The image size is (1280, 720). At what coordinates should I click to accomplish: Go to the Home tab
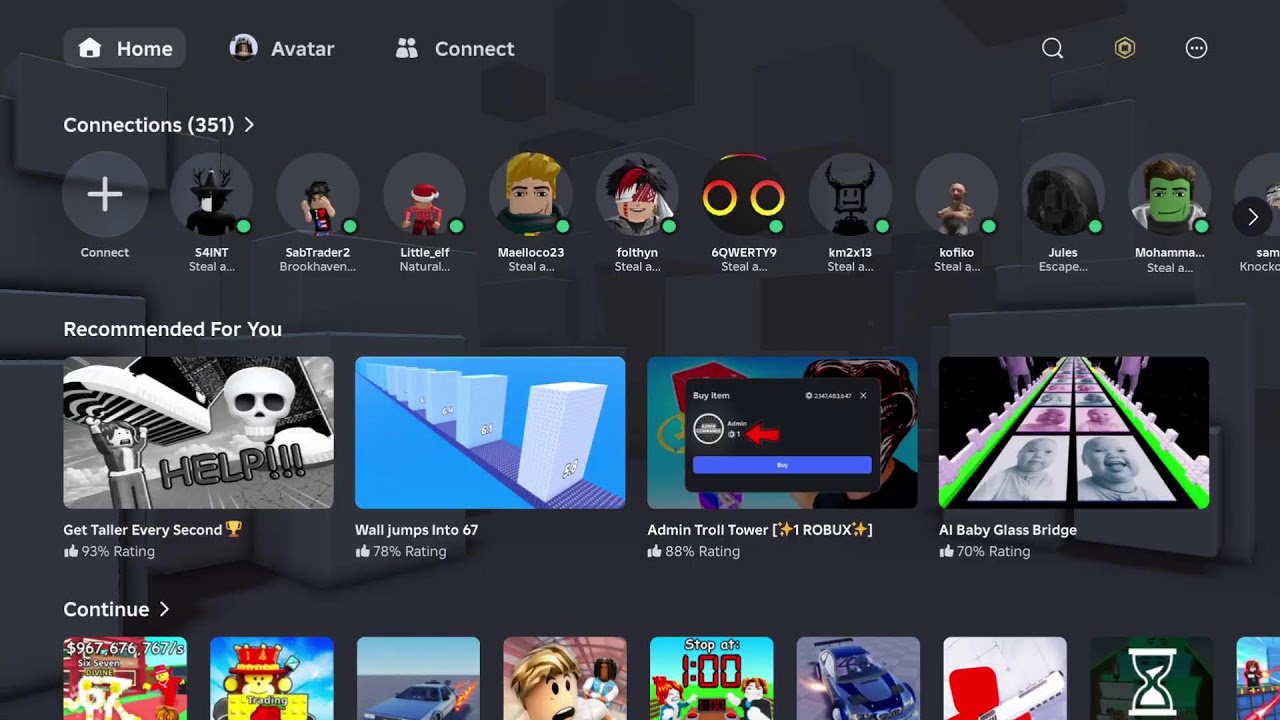(125, 48)
